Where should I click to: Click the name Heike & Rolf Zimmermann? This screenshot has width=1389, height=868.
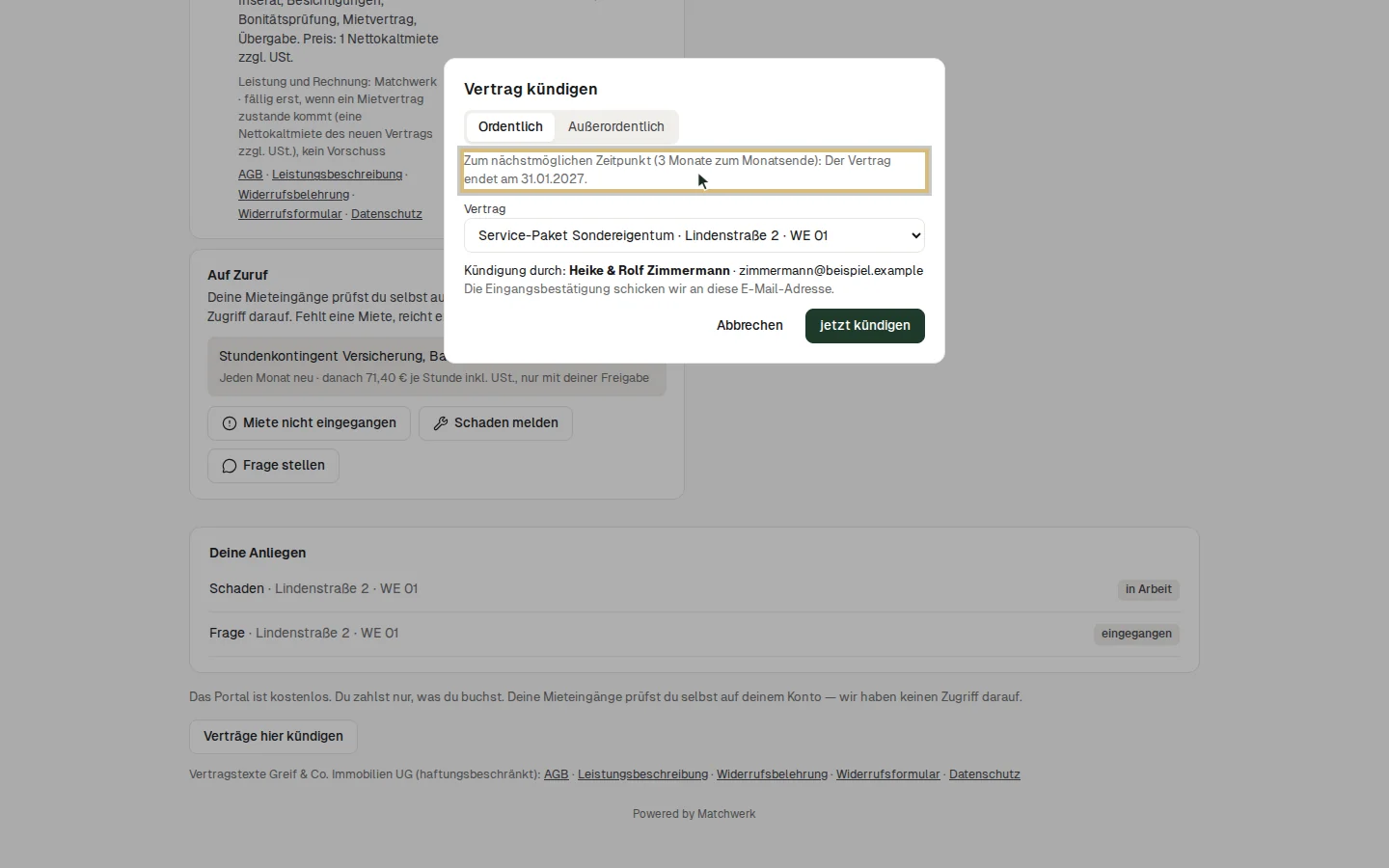point(649,271)
